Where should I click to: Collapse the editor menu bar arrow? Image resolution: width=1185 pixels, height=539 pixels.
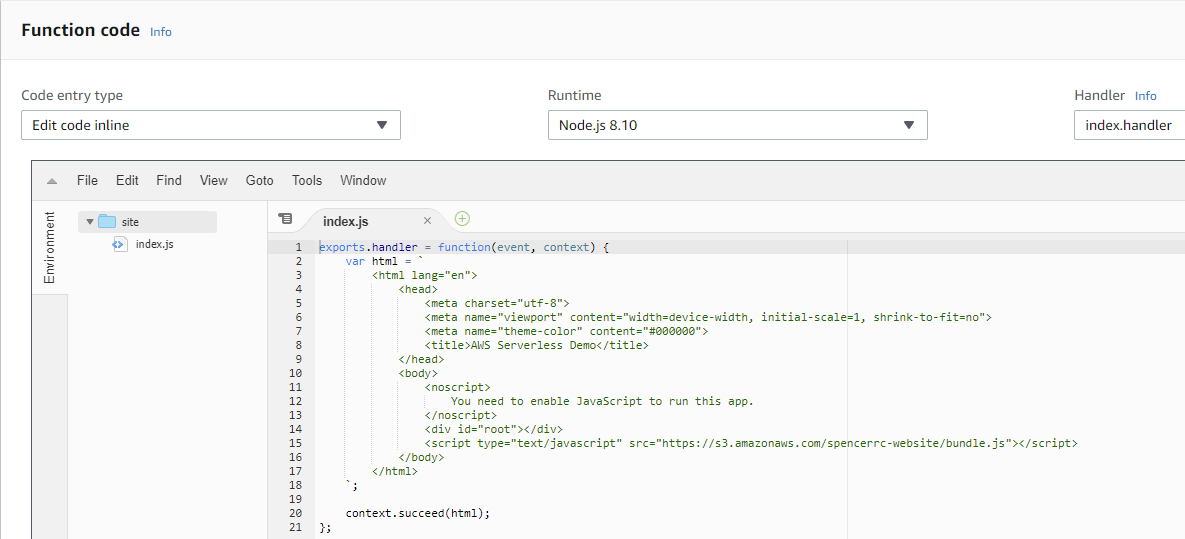tap(51, 181)
